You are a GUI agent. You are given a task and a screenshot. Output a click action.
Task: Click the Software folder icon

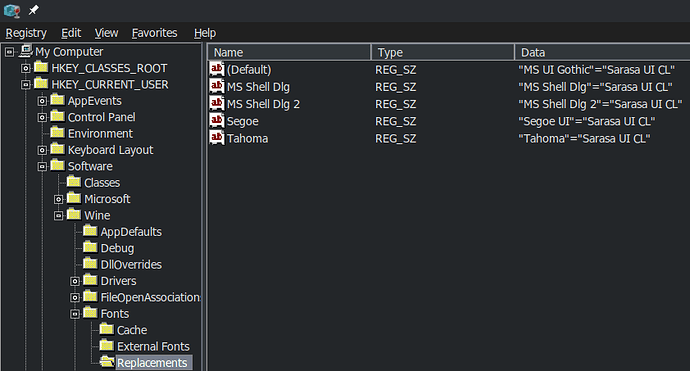tap(58, 165)
